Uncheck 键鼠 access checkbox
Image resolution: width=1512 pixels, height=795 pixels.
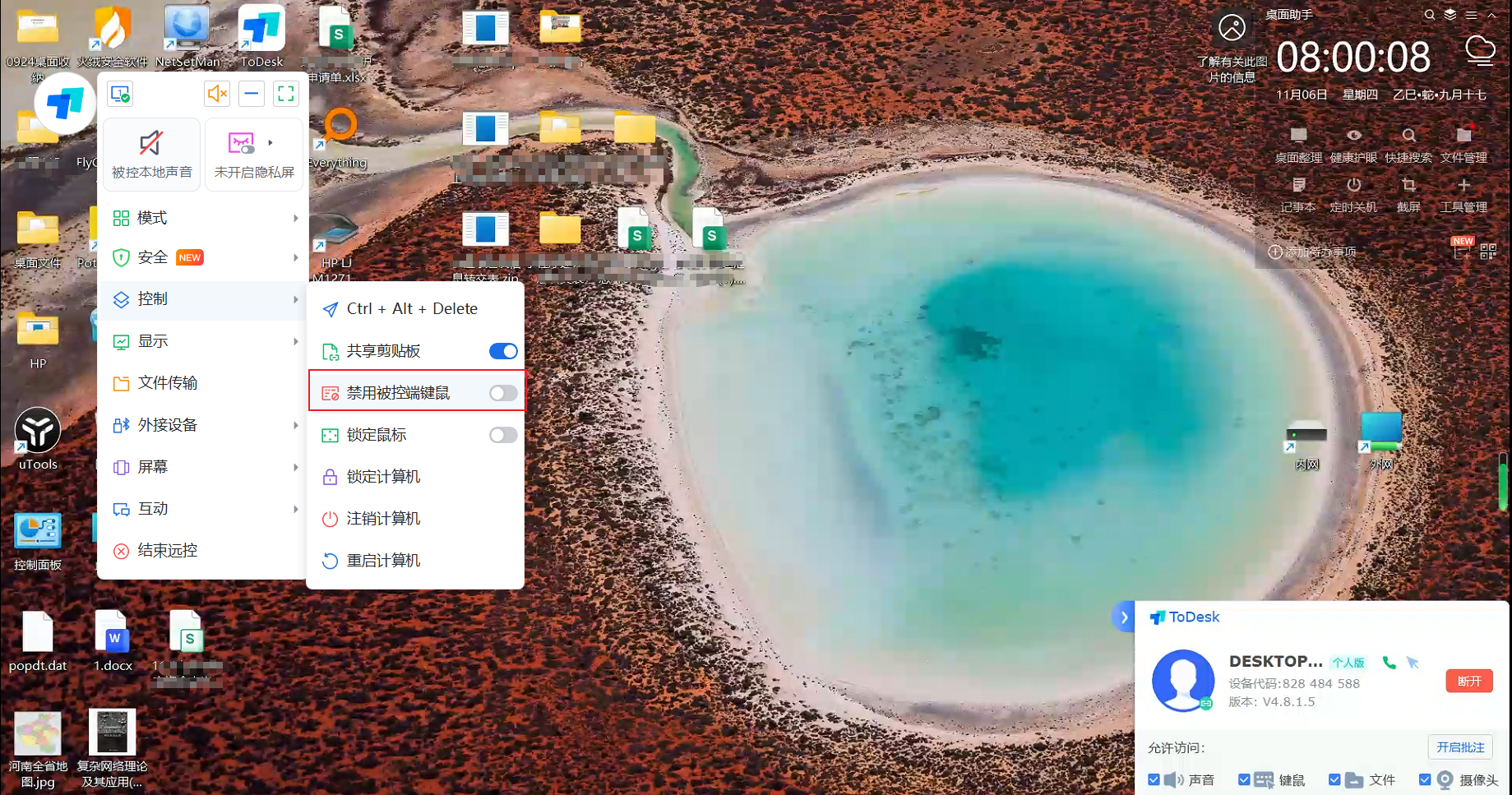click(x=1244, y=779)
